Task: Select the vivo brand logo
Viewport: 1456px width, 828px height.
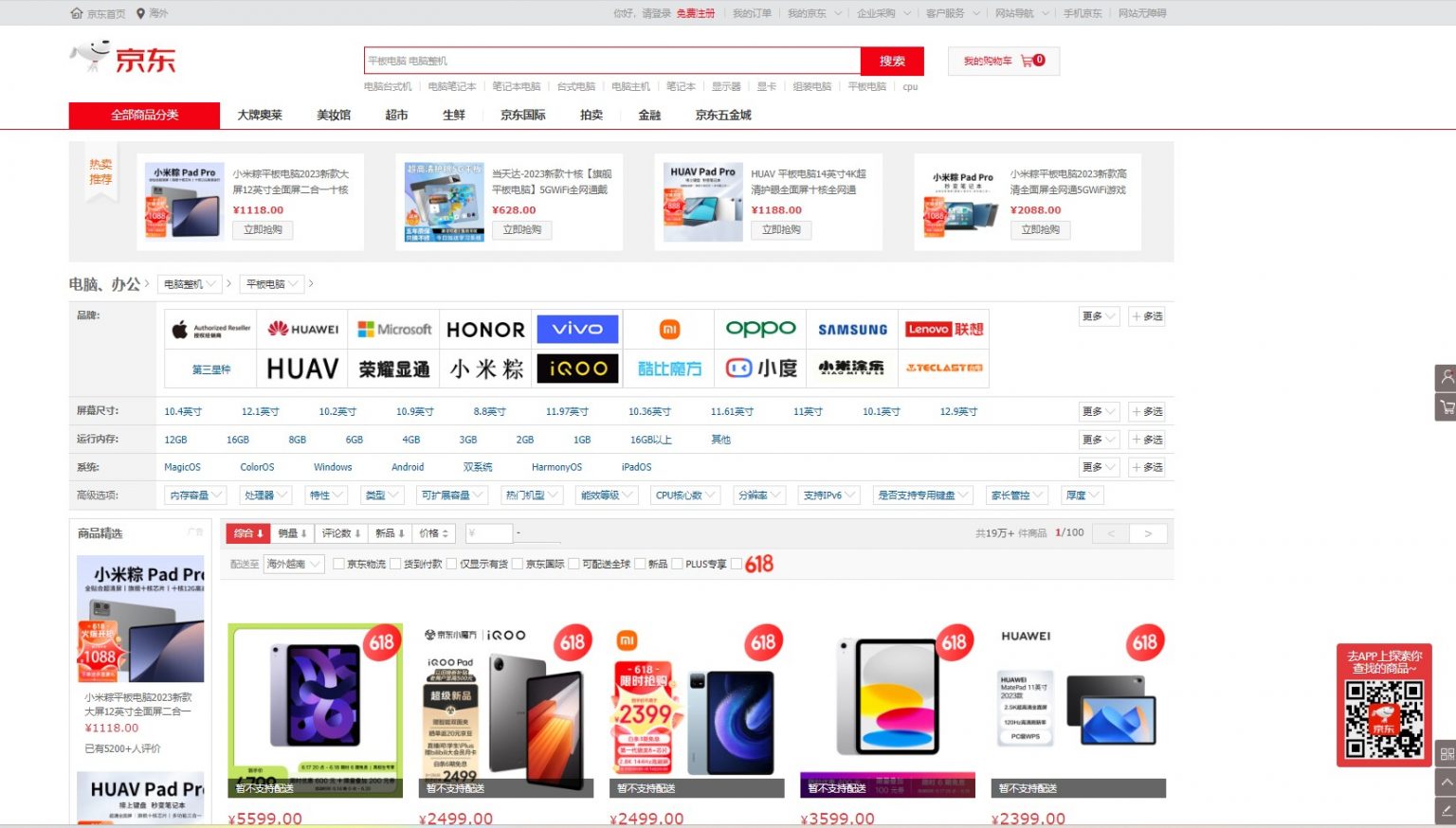Action: (x=577, y=329)
